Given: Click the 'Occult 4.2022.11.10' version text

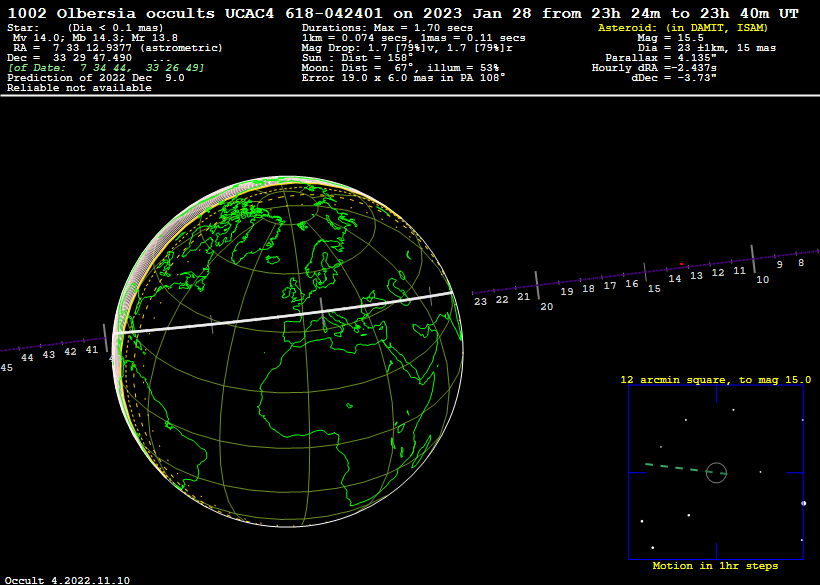Looking at the screenshot, I should [67, 581].
